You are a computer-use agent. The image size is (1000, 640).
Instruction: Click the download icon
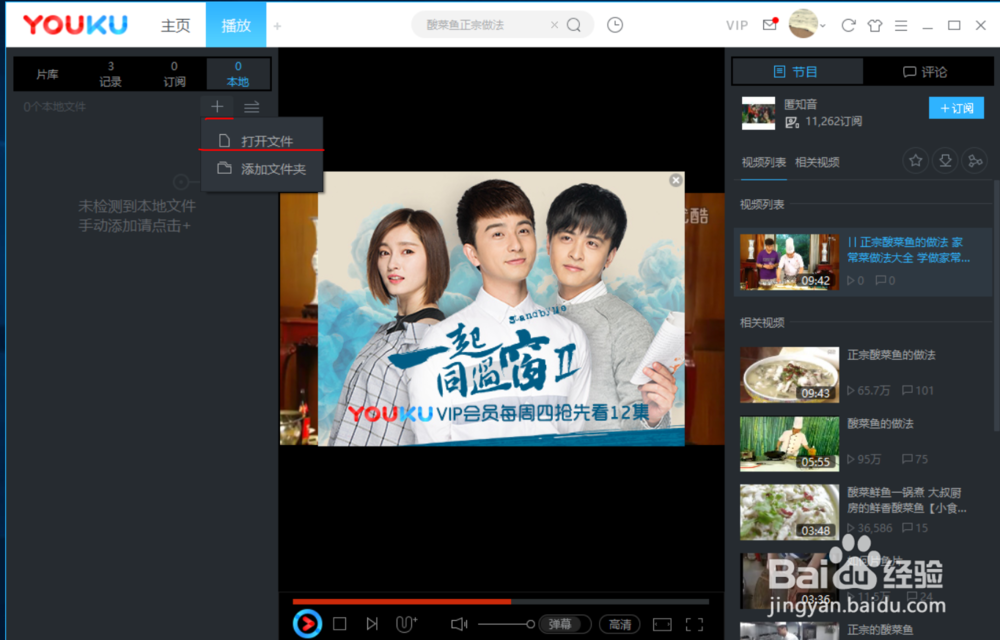pyautogui.click(x=945, y=161)
